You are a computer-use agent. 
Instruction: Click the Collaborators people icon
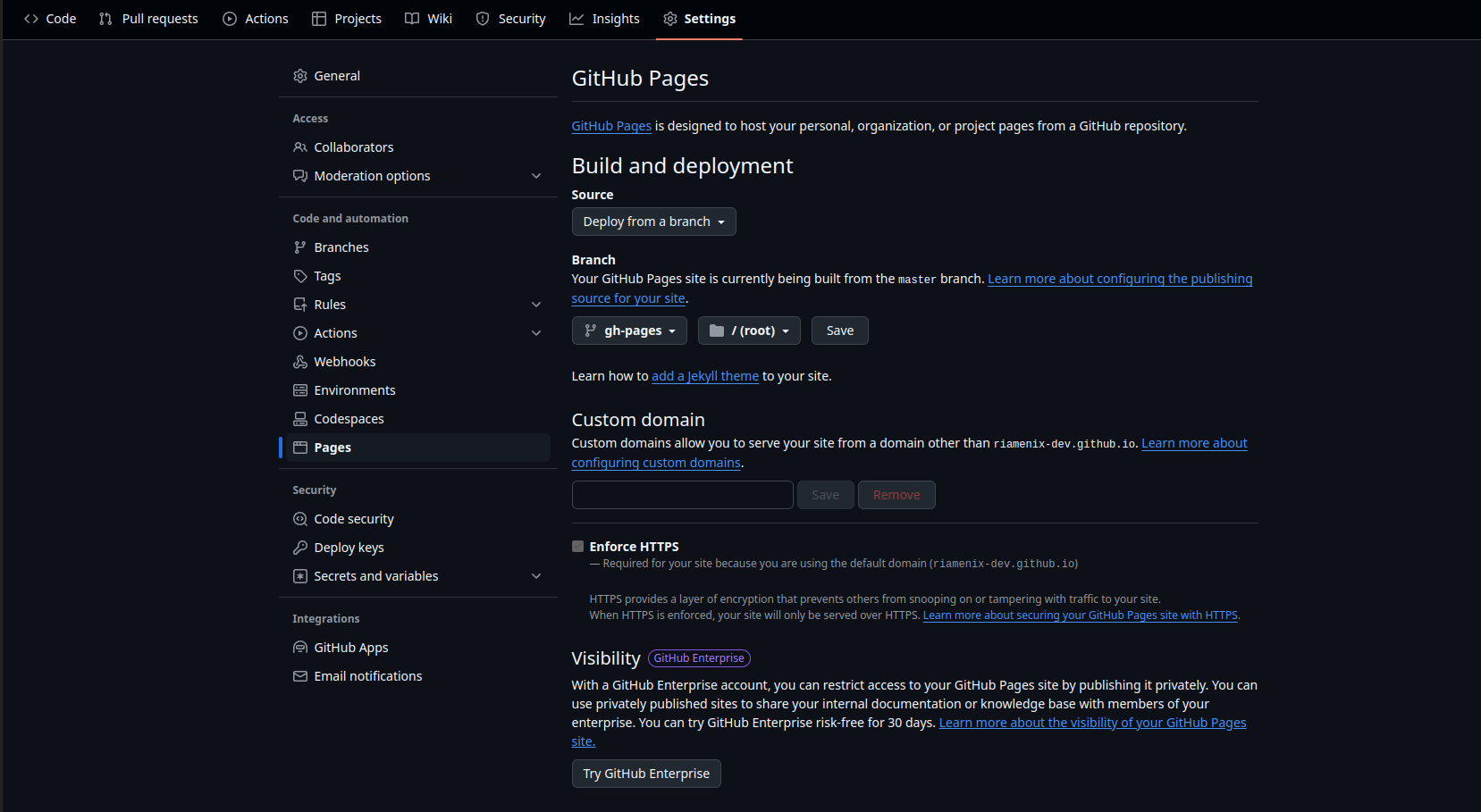click(300, 147)
